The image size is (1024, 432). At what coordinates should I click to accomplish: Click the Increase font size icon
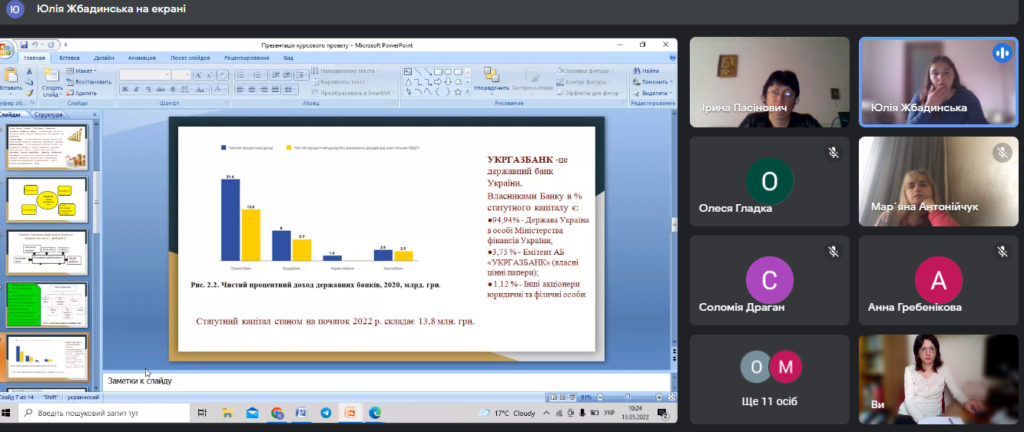point(199,75)
